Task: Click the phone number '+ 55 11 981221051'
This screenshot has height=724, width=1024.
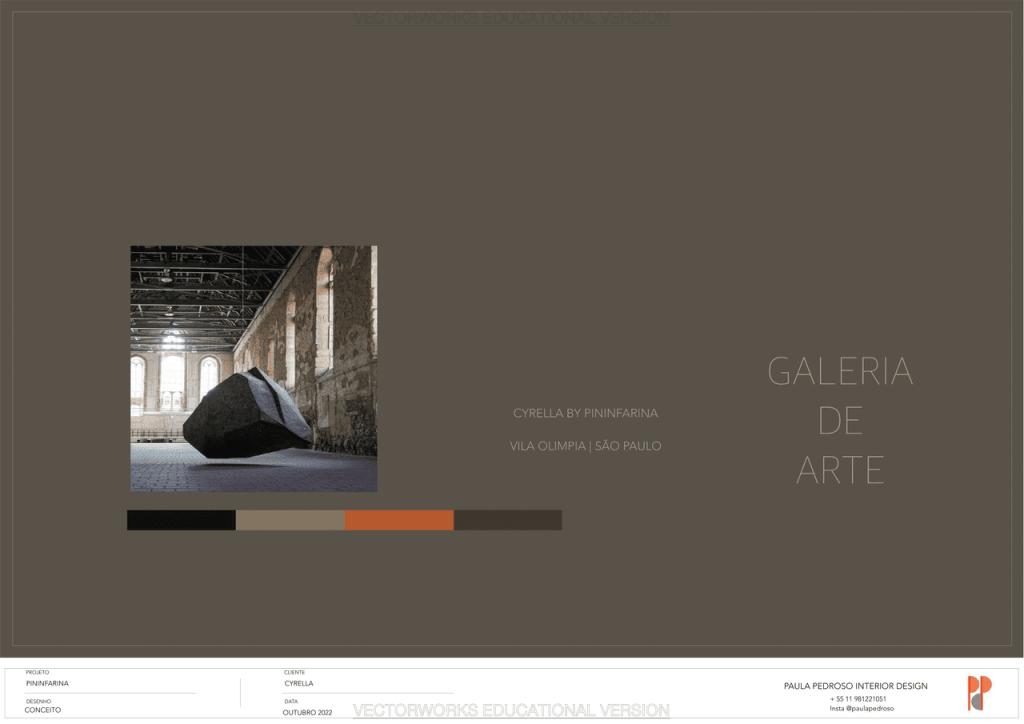Action: coord(857,699)
